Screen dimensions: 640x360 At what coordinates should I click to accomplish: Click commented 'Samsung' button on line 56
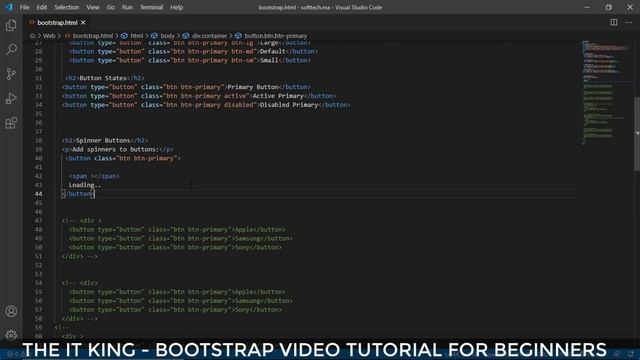(x=180, y=301)
